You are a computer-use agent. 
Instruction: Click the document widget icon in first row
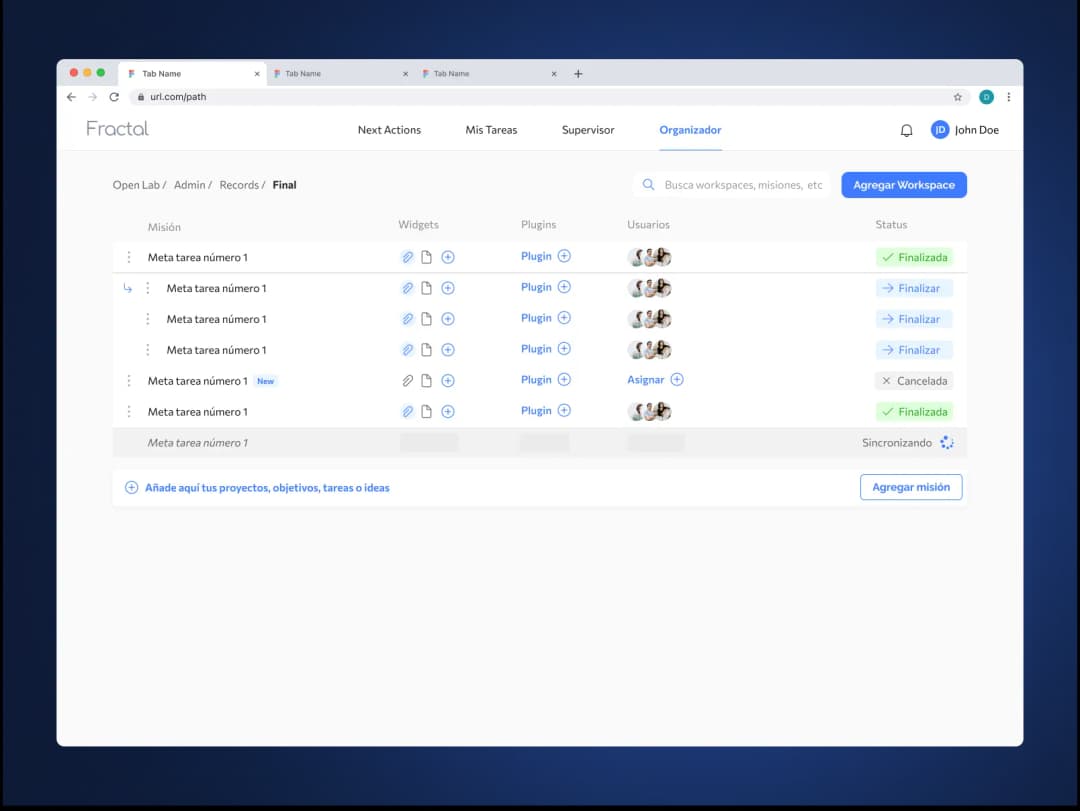427,257
